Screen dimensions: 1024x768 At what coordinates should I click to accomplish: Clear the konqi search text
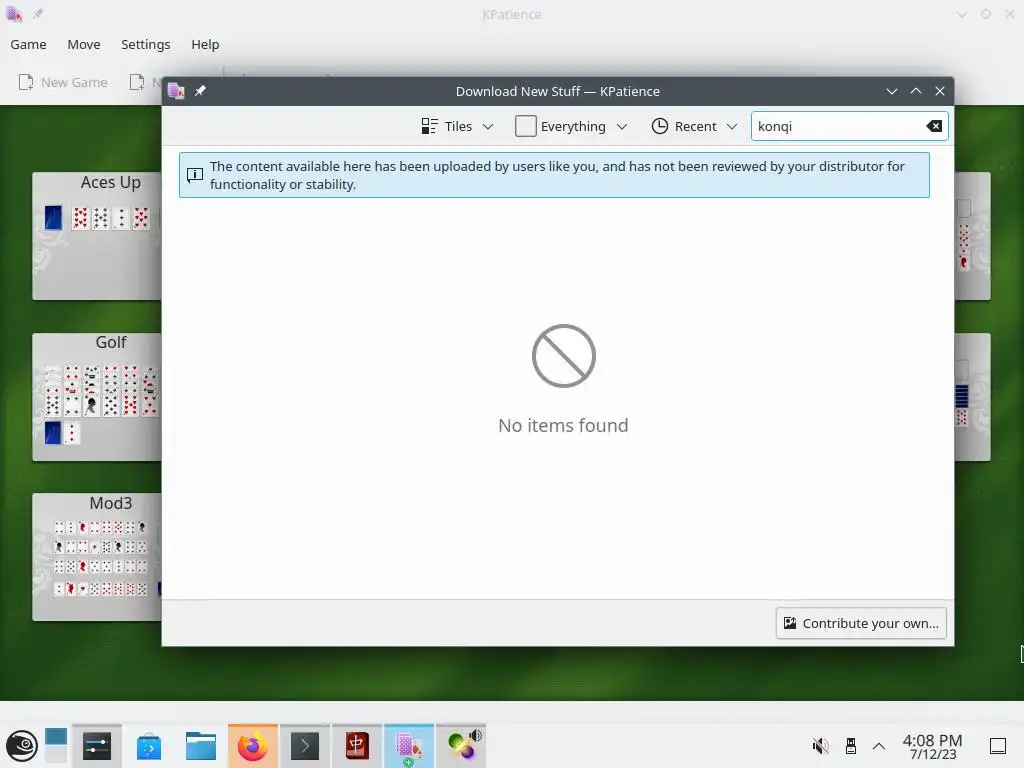[934, 126]
